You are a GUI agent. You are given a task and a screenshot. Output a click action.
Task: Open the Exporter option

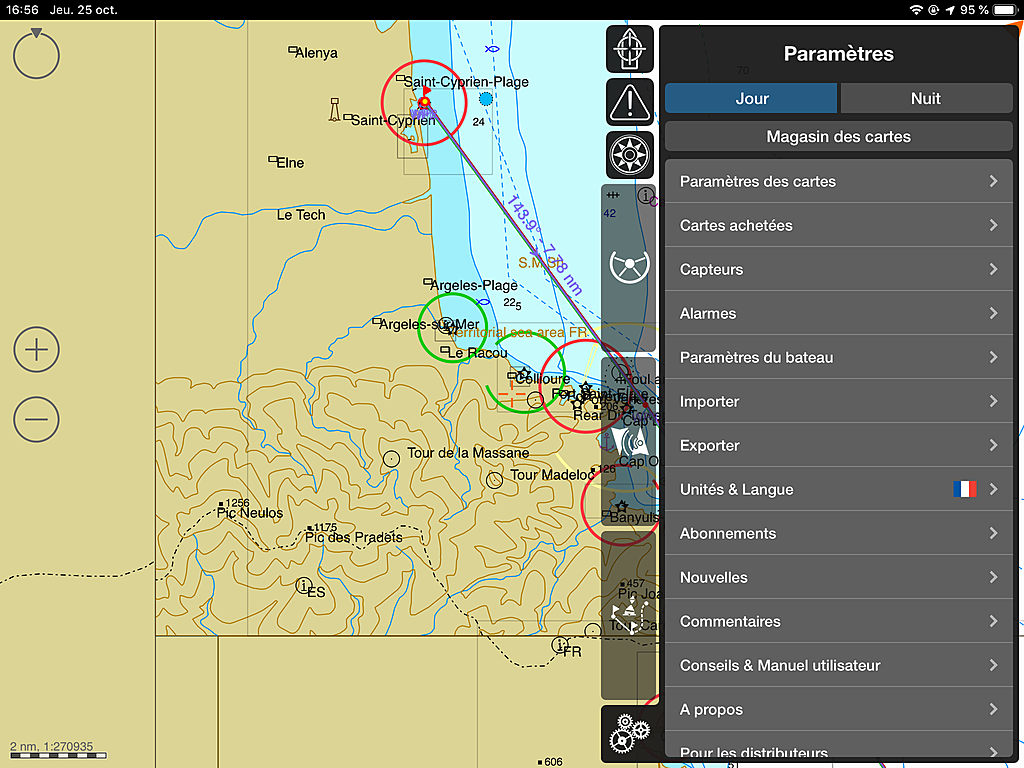[x=839, y=445]
